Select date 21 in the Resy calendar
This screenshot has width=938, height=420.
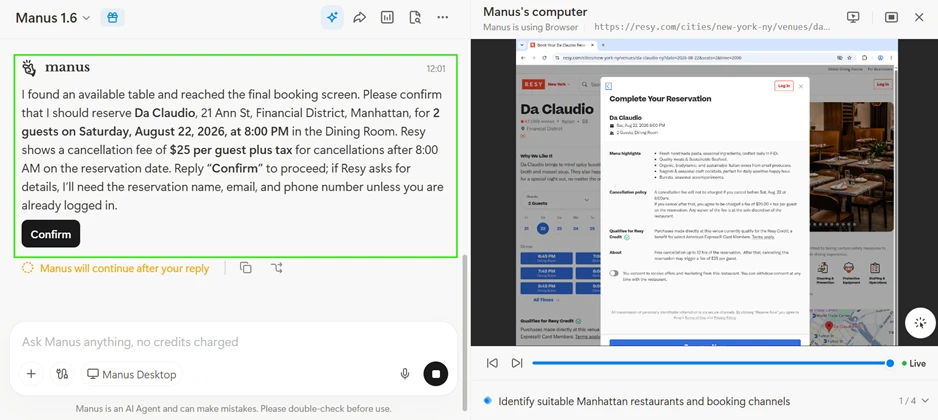526,228
